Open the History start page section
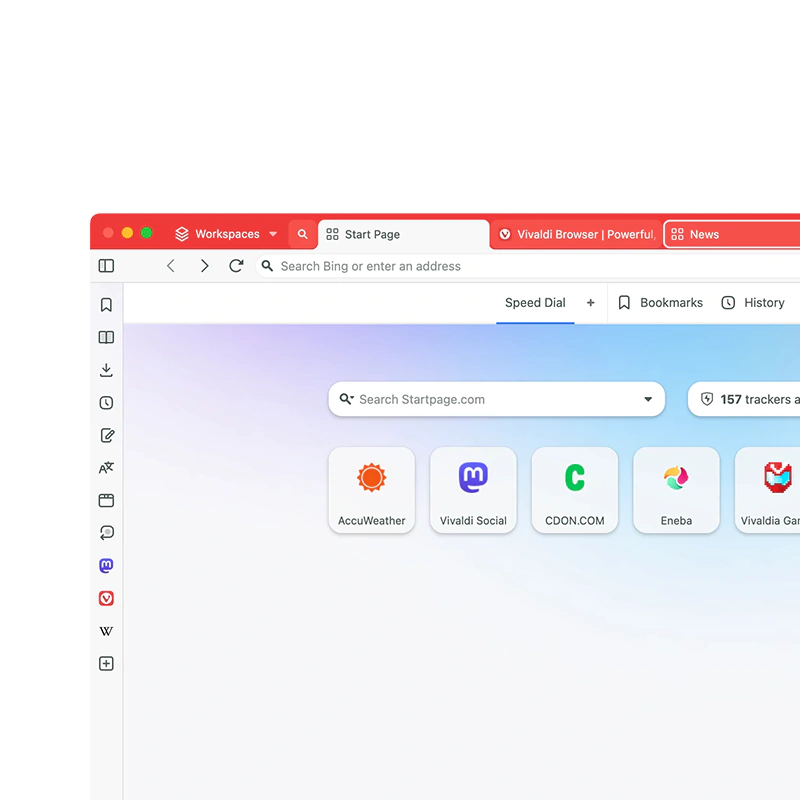This screenshot has height=800, width=800. pyautogui.click(x=753, y=303)
